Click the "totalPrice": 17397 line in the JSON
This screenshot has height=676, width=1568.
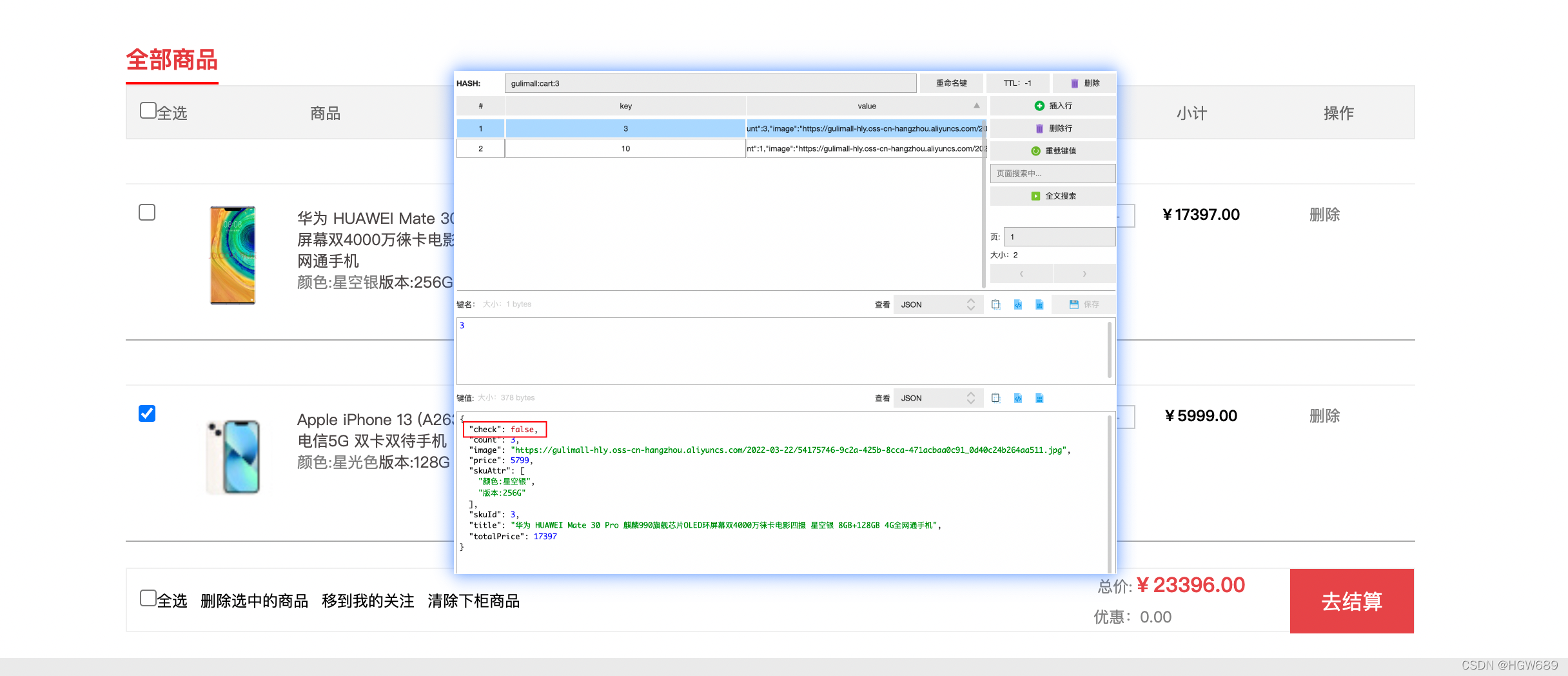[513, 536]
